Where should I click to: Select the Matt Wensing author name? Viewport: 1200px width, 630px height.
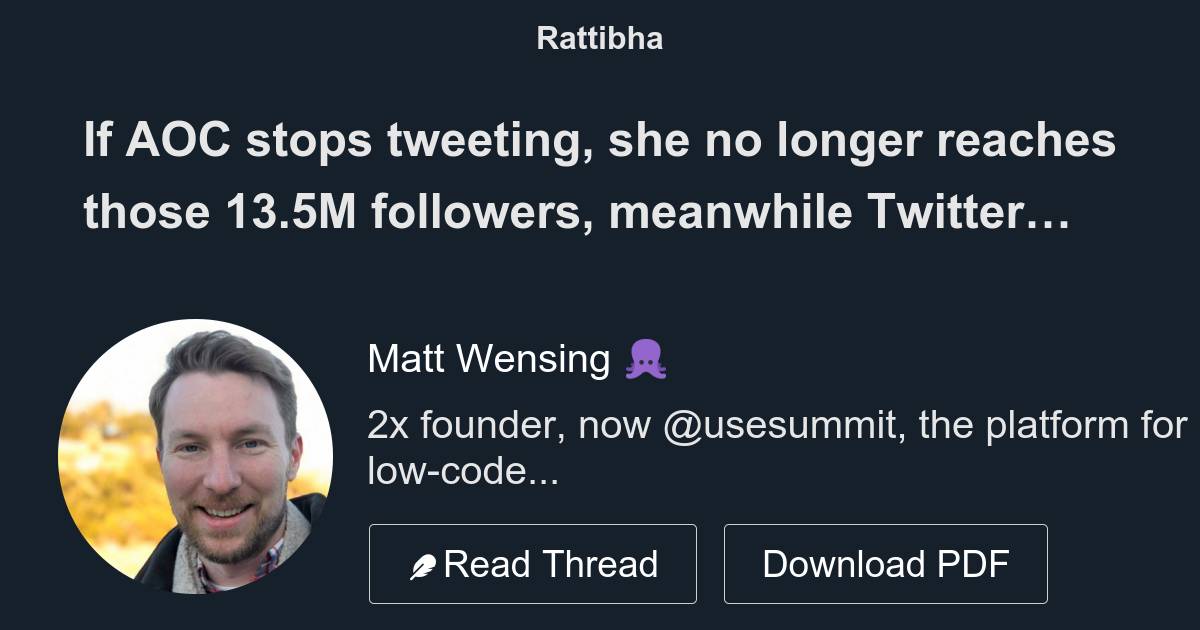click(x=489, y=358)
